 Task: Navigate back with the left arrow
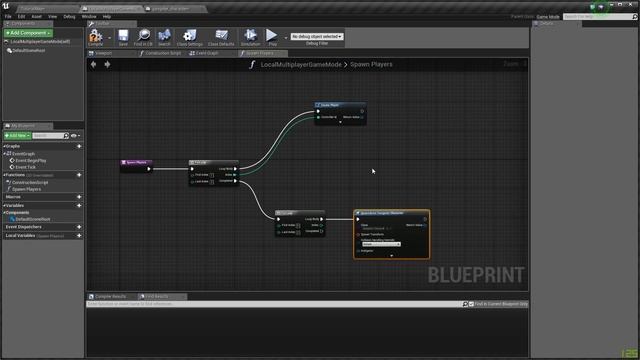click(x=93, y=64)
